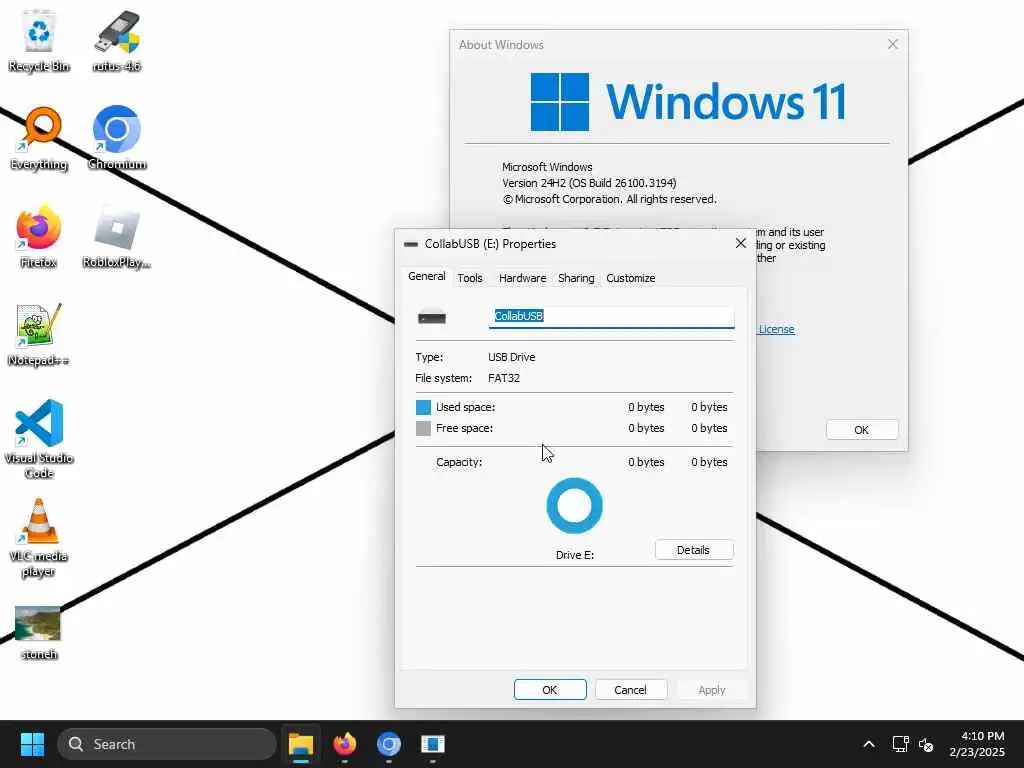
Task: Select the RobloxPlayer desktop icon
Action: 116,236
